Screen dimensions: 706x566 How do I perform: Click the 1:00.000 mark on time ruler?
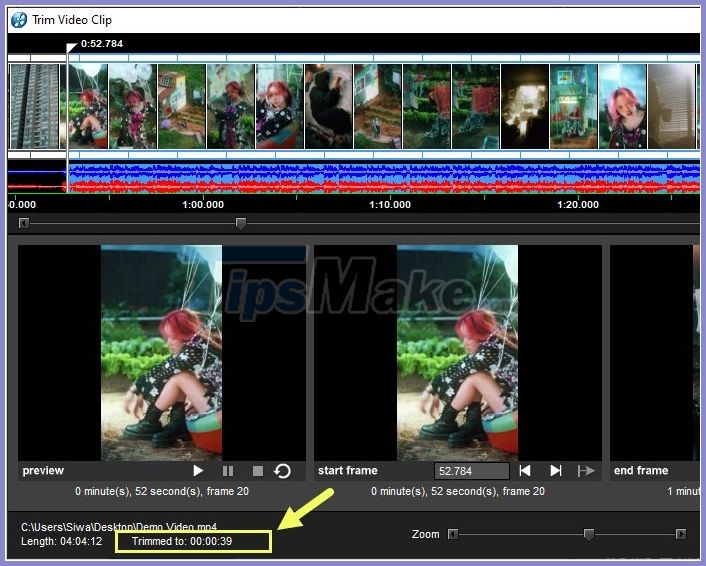tap(203, 205)
